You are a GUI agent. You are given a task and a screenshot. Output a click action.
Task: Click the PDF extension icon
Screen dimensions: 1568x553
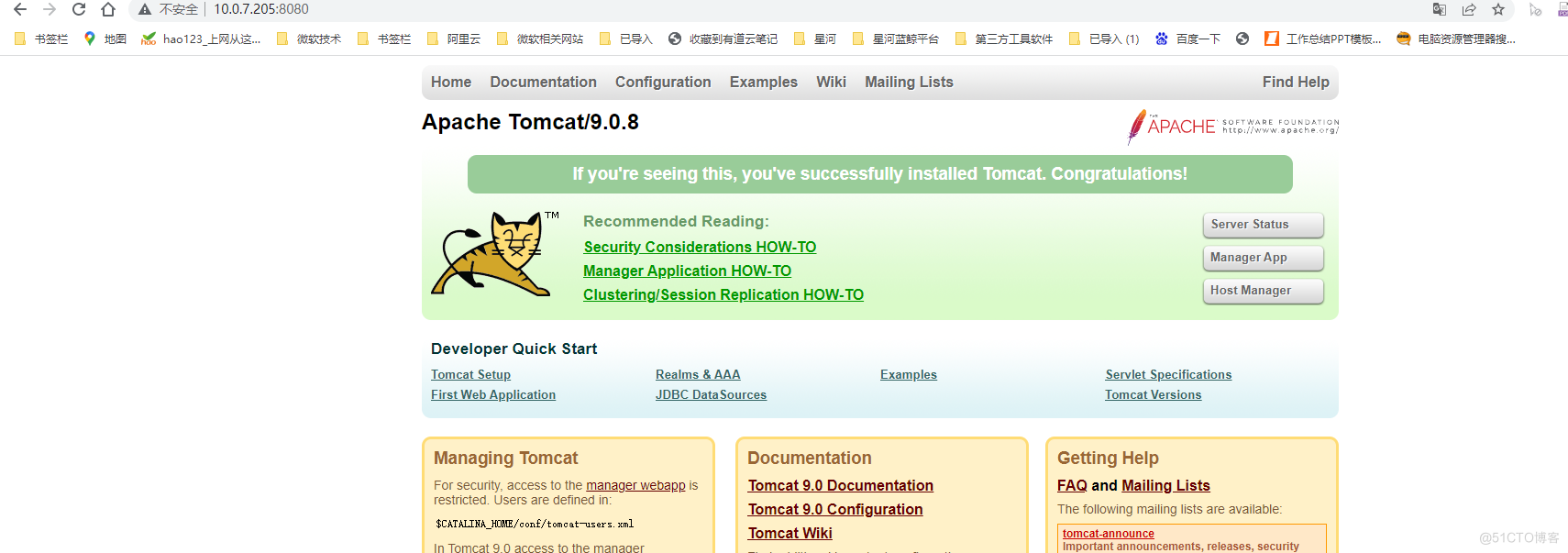(x=1562, y=9)
